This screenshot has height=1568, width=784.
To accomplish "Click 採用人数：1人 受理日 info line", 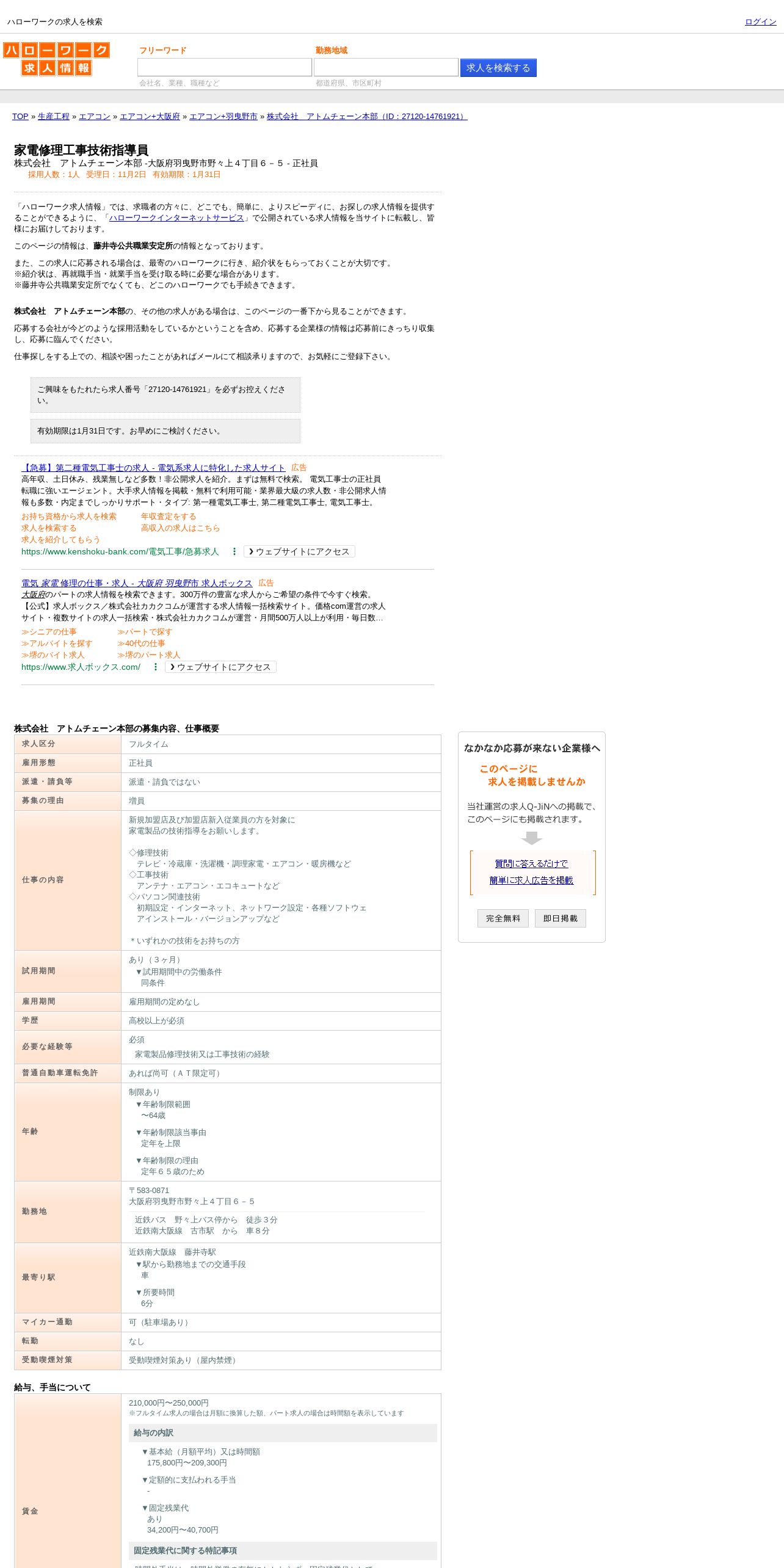I will click(124, 175).
